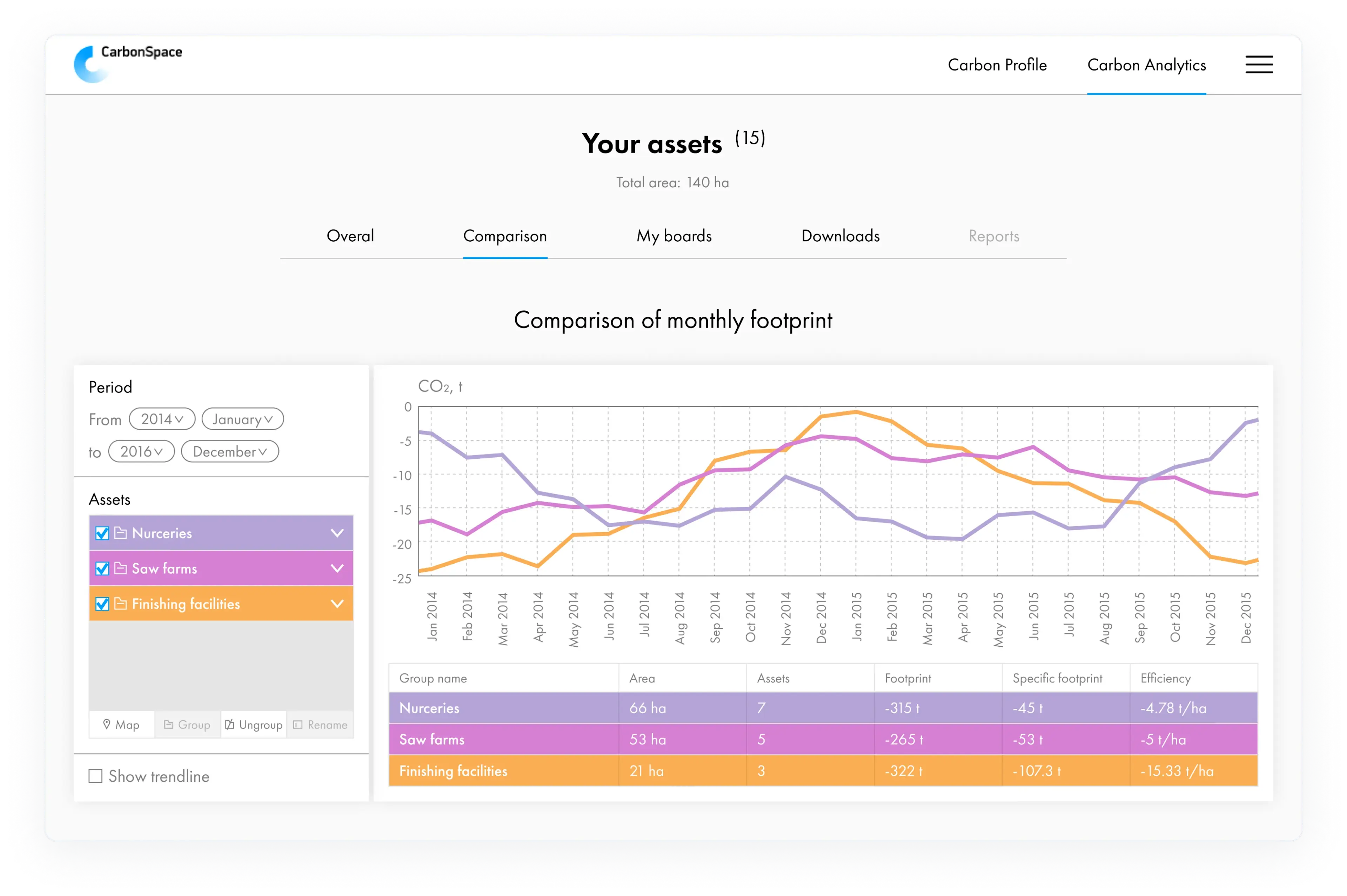Switch to the My boards tab

[x=674, y=236]
